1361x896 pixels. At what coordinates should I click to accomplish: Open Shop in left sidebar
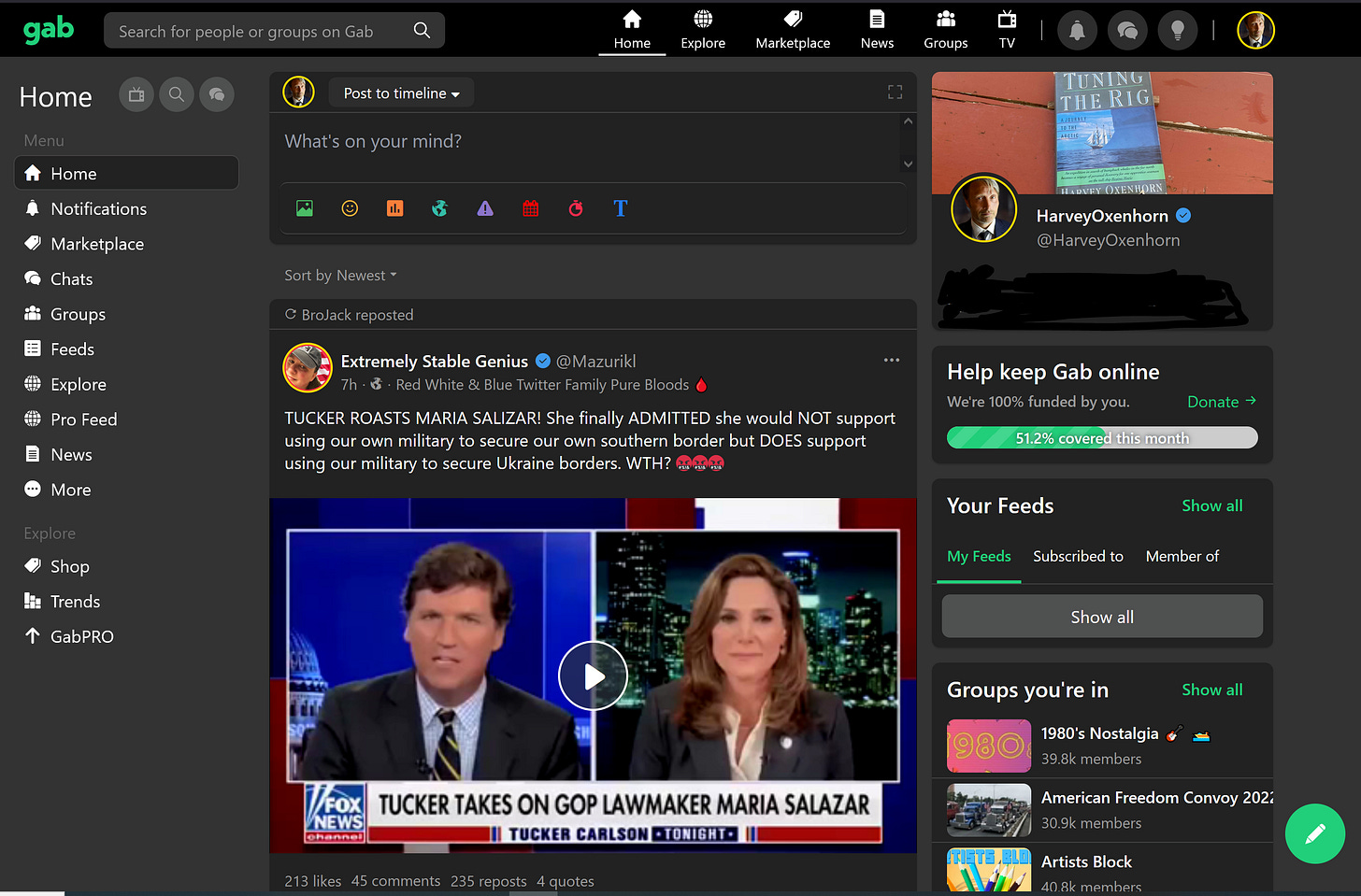[x=126, y=566]
